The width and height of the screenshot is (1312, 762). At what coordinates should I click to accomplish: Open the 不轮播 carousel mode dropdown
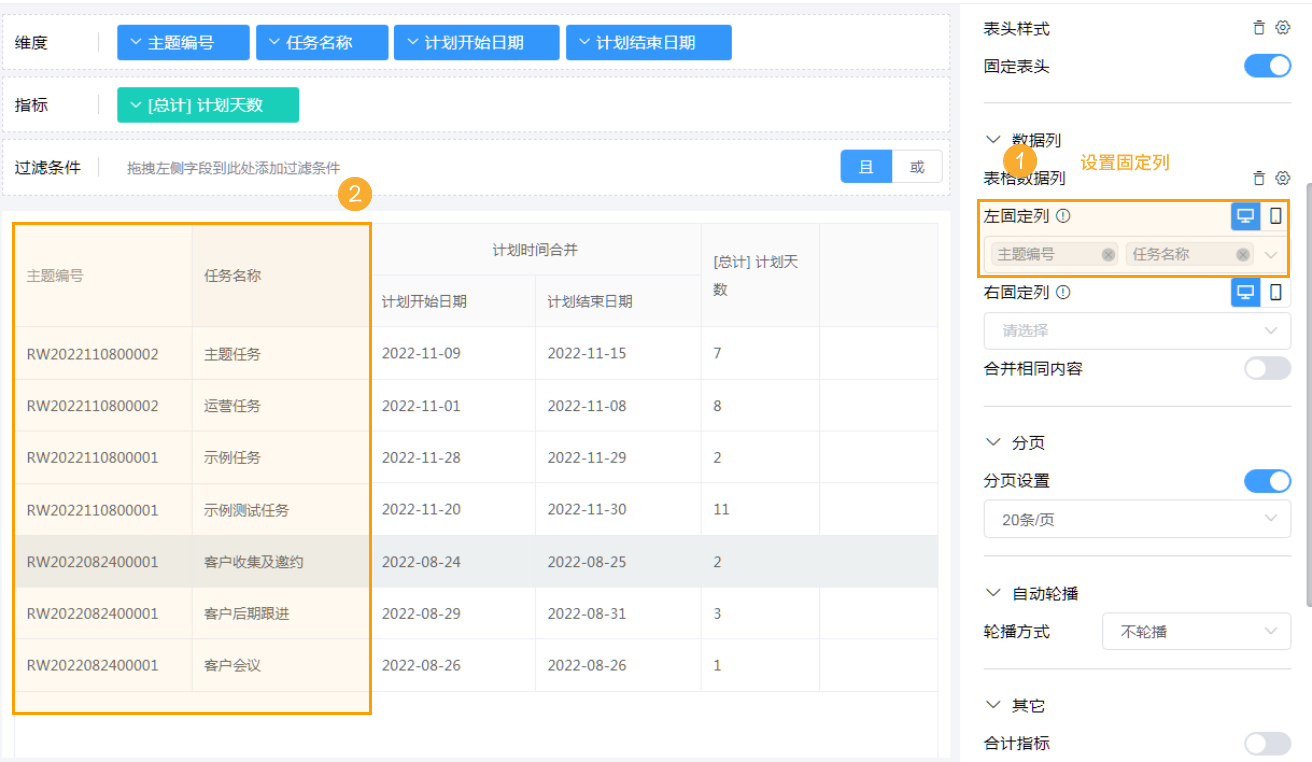pos(1196,631)
